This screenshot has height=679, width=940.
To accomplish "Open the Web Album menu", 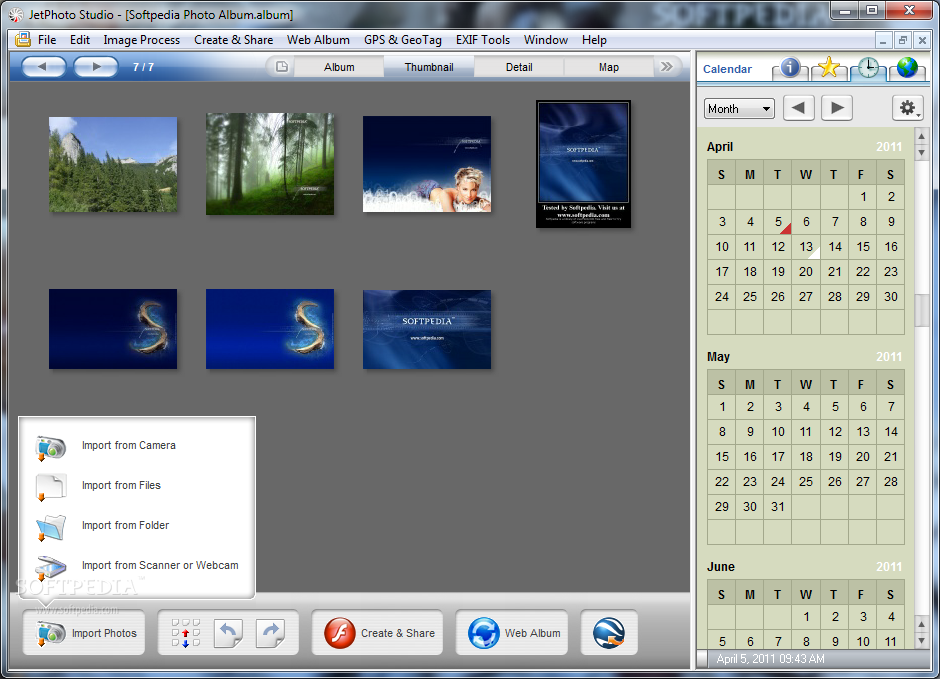I will (318, 40).
